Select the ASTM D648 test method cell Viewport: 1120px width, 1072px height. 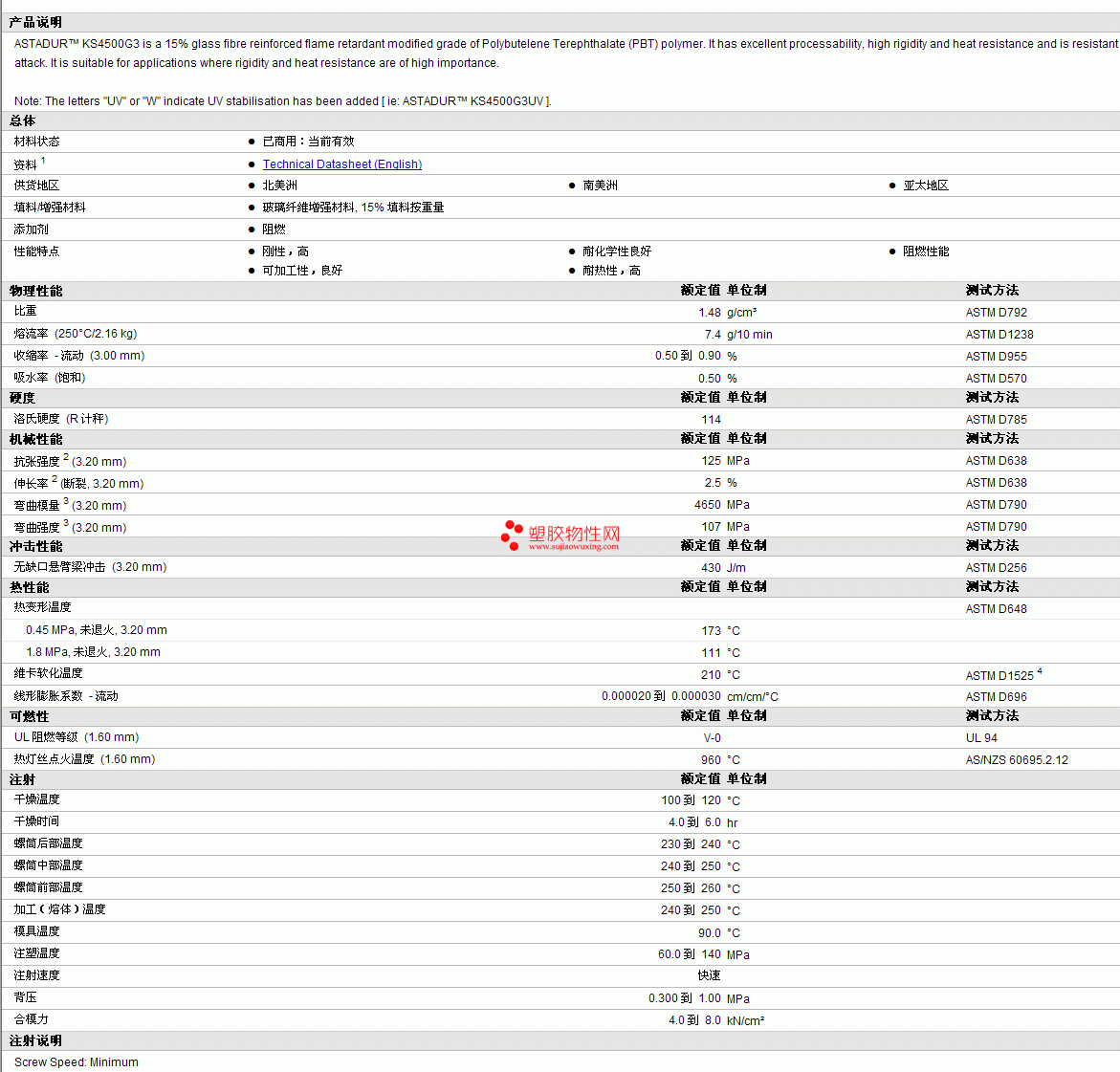click(997, 609)
